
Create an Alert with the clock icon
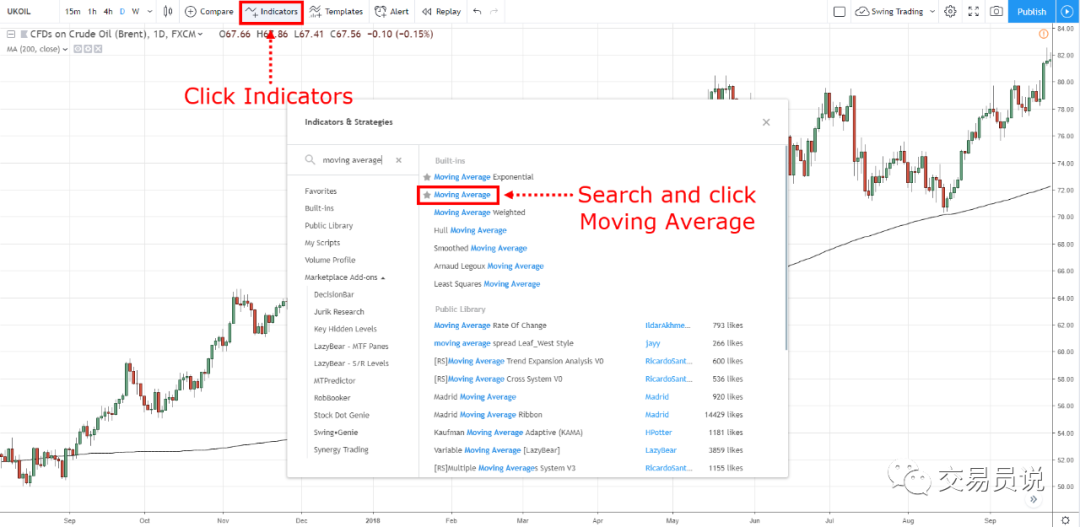[391, 11]
